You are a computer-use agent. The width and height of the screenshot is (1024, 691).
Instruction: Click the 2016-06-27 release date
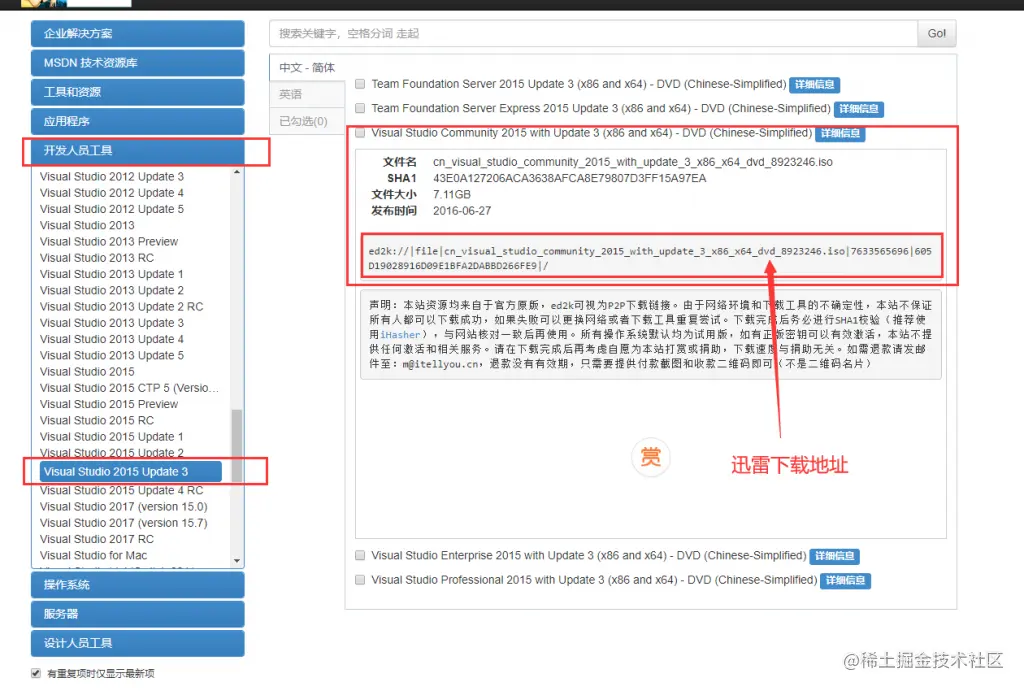tap(462, 211)
